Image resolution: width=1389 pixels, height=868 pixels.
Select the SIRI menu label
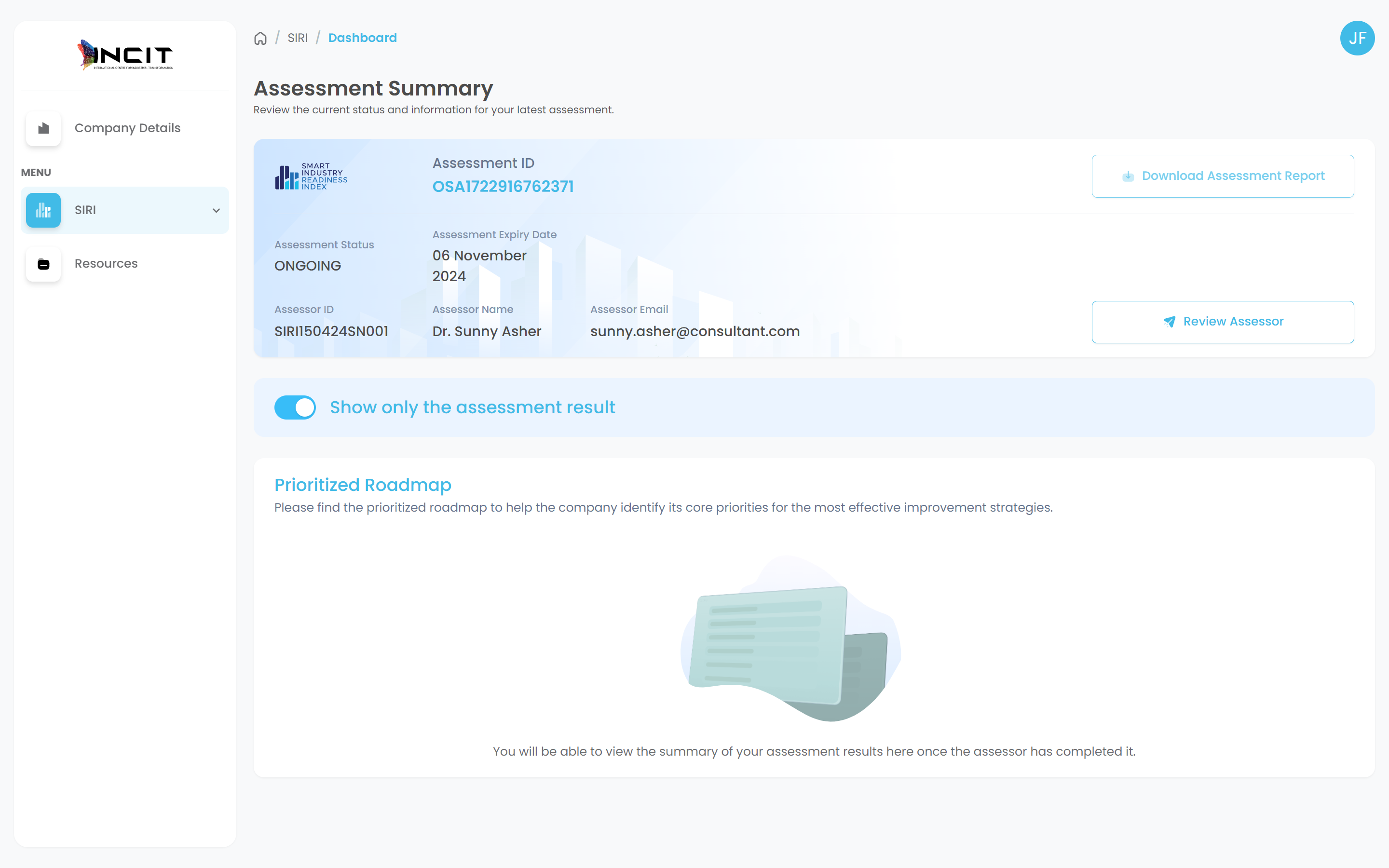tap(85, 210)
